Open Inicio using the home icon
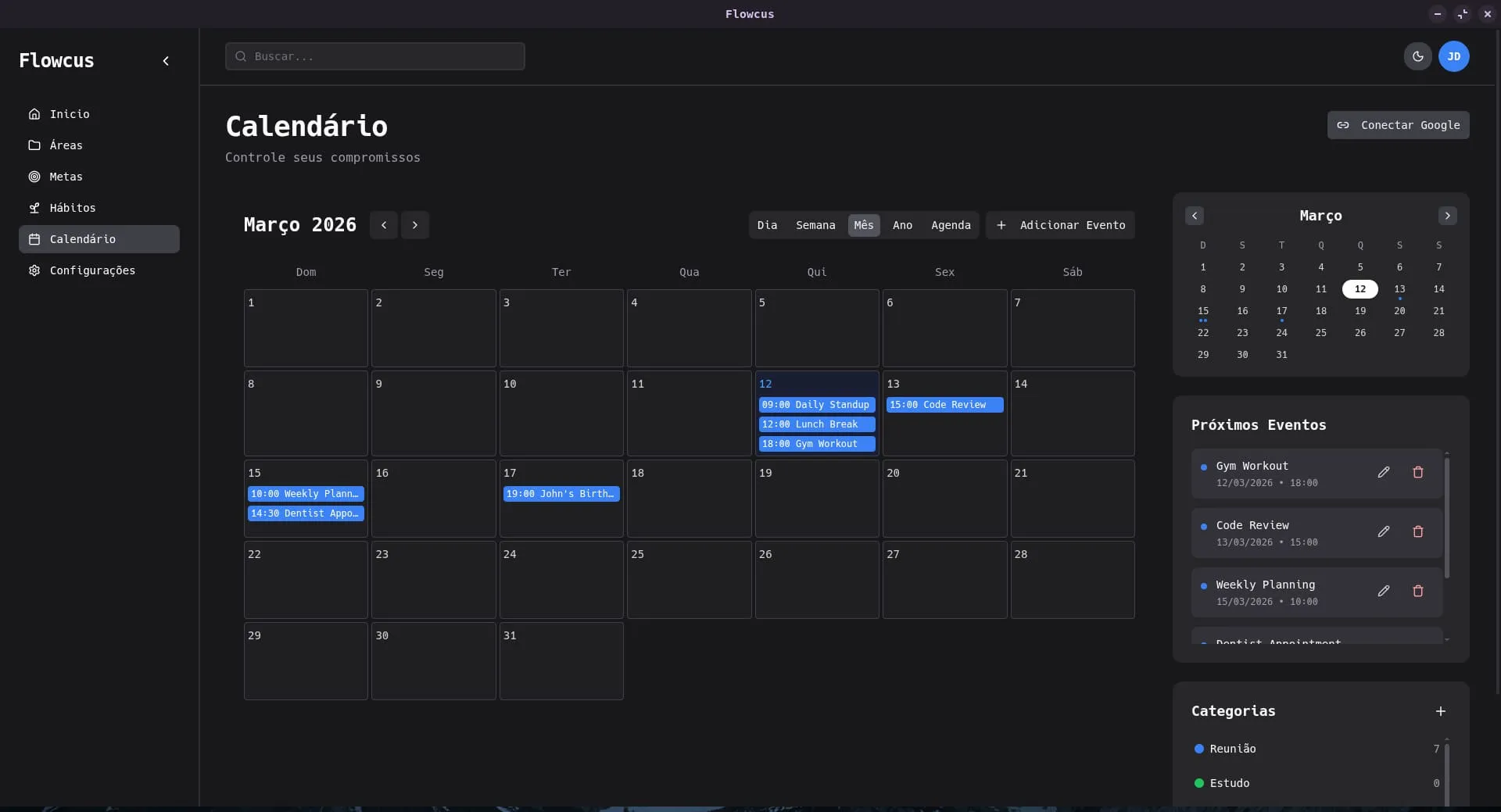This screenshot has height=812, width=1501. tap(34, 114)
